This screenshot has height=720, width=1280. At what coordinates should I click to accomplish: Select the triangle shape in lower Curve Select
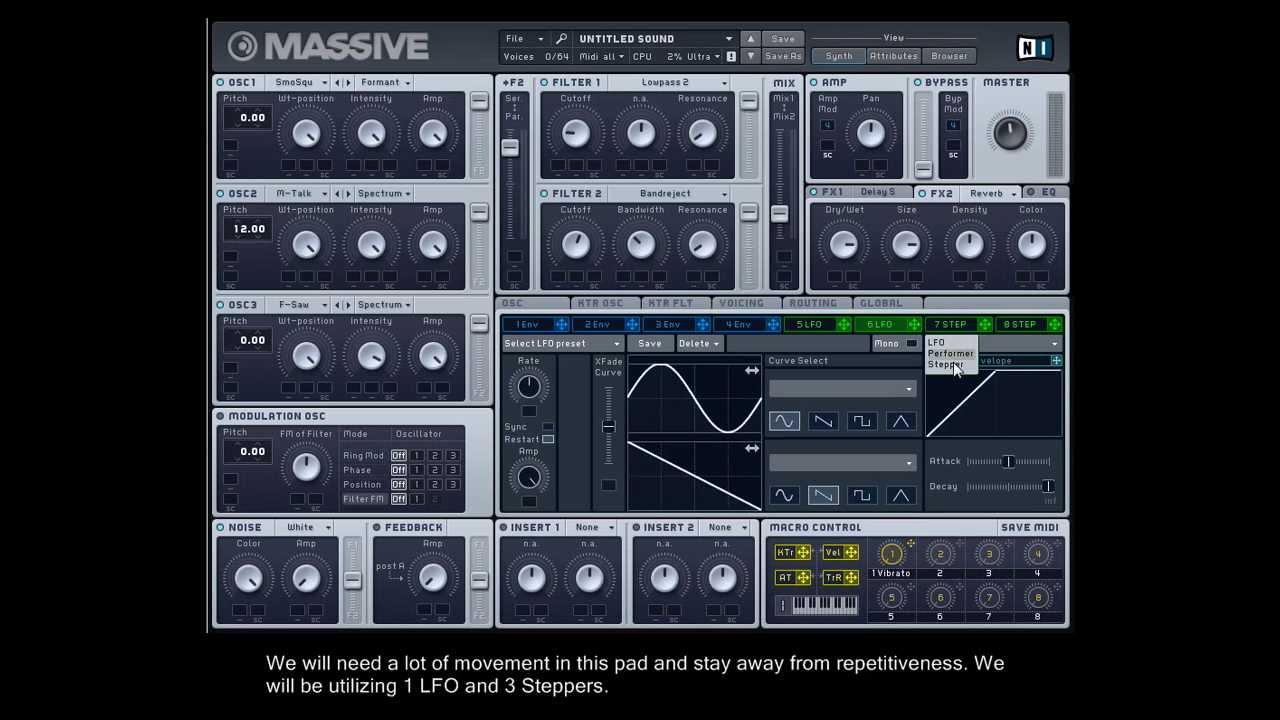tap(901, 495)
